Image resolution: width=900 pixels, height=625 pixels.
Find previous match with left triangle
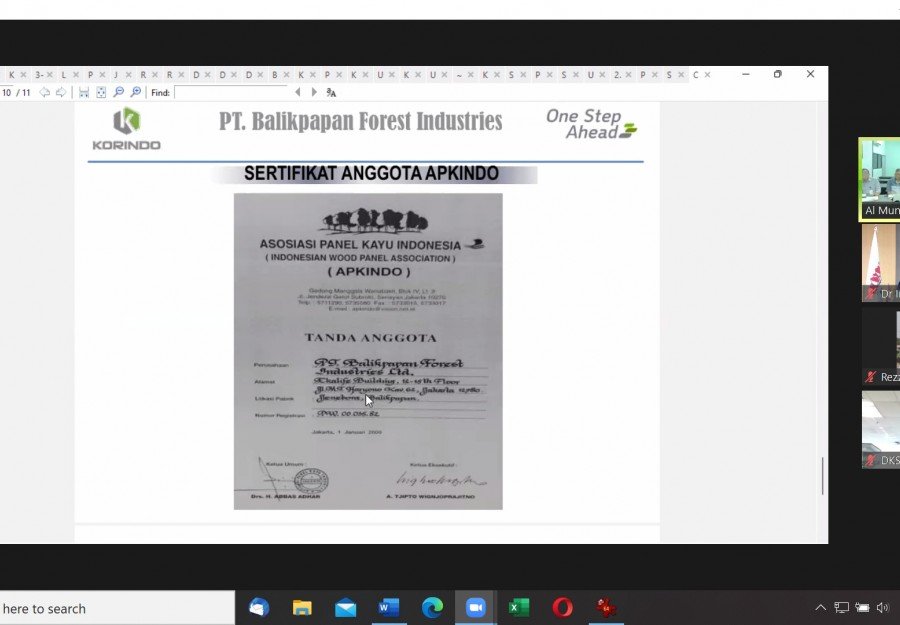point(297,92)
